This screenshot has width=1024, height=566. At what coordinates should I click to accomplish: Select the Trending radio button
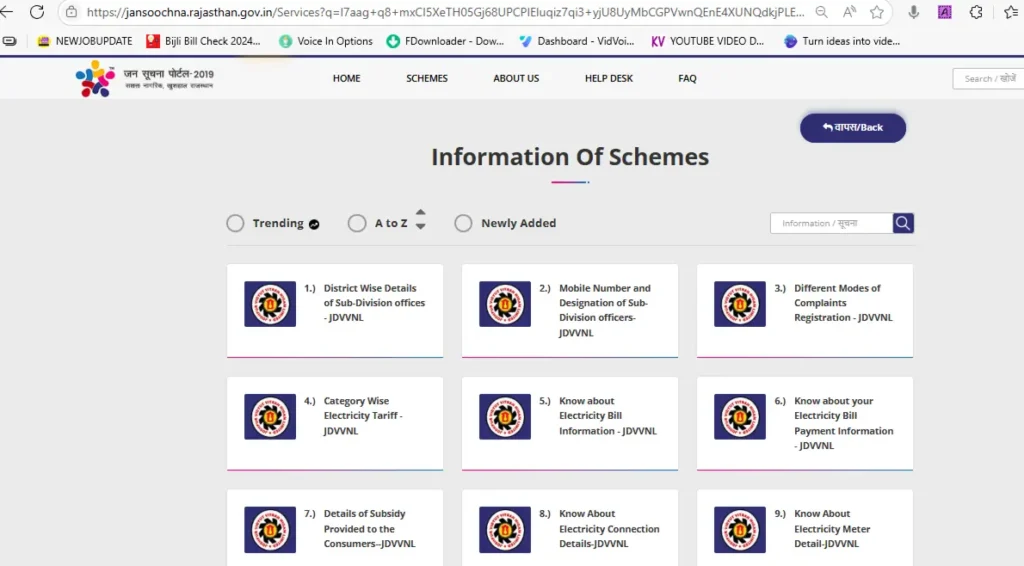point(235,223)
